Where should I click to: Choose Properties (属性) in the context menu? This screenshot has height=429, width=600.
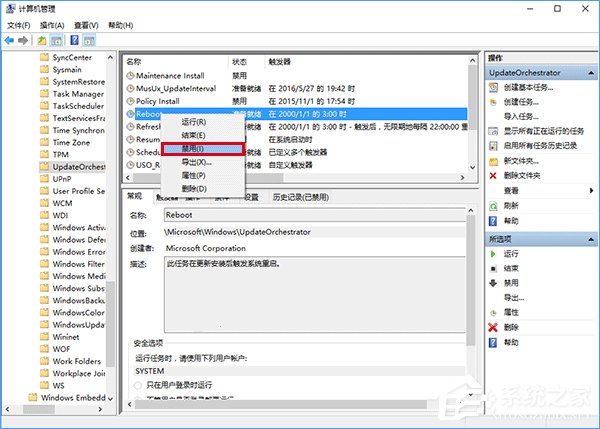(x=194, y=175)
